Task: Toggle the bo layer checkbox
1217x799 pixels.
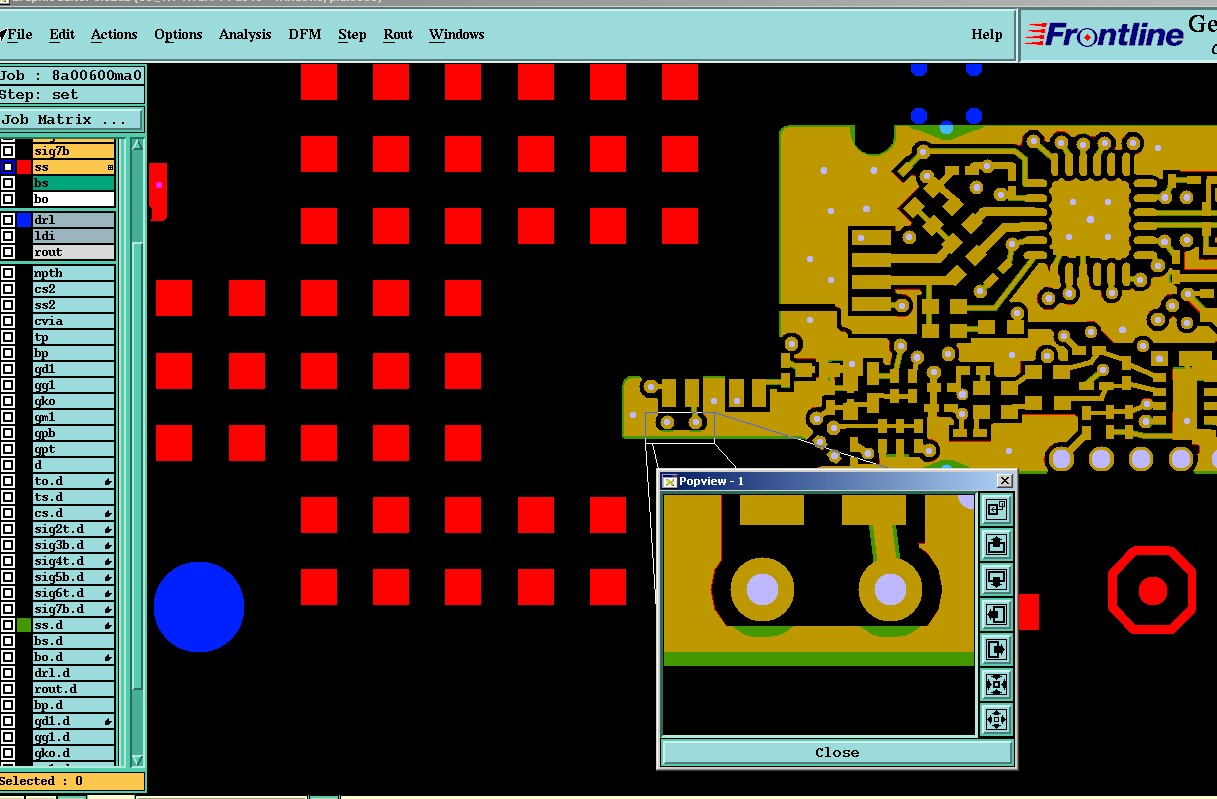Action: (x=8, y=199)
